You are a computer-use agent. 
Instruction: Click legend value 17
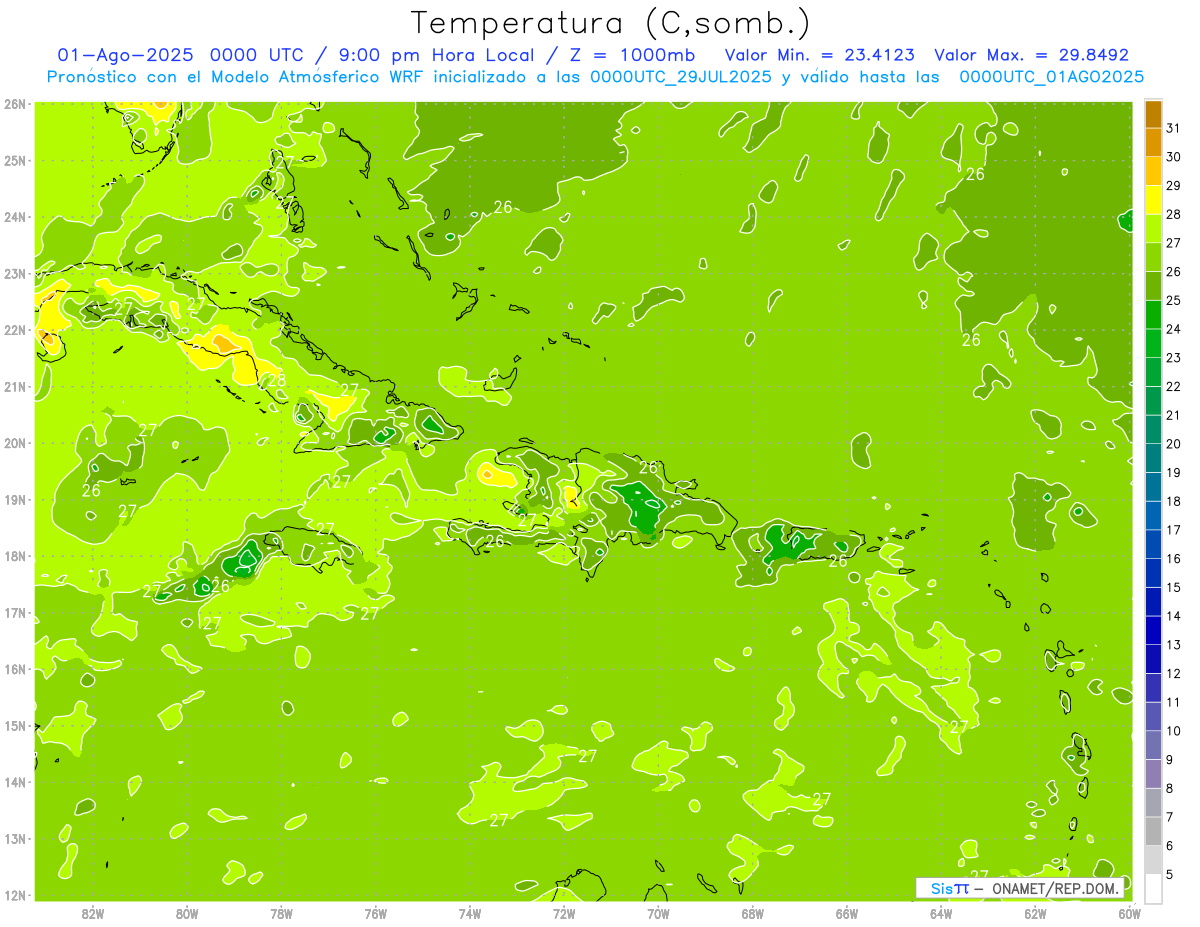tap(1173, 530)
